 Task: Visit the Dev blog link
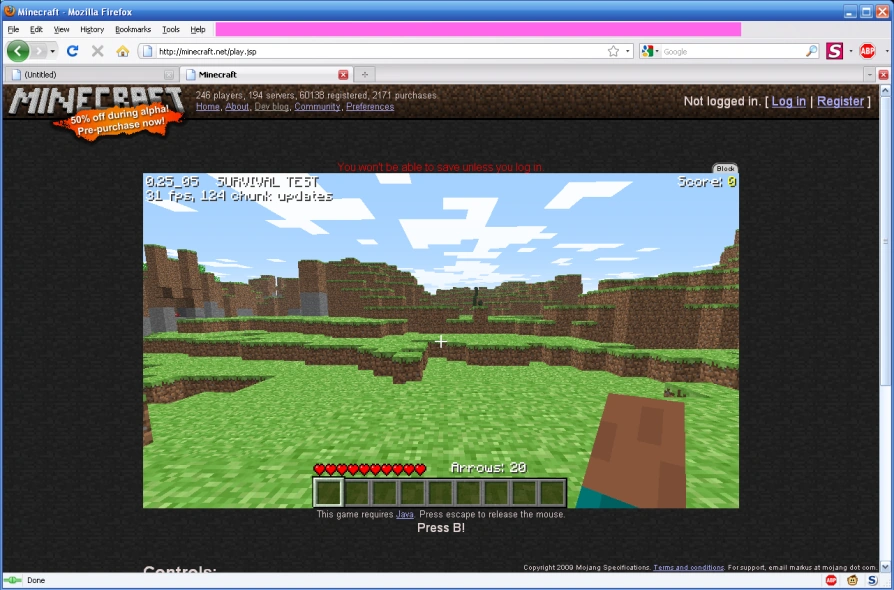[271, 107]
